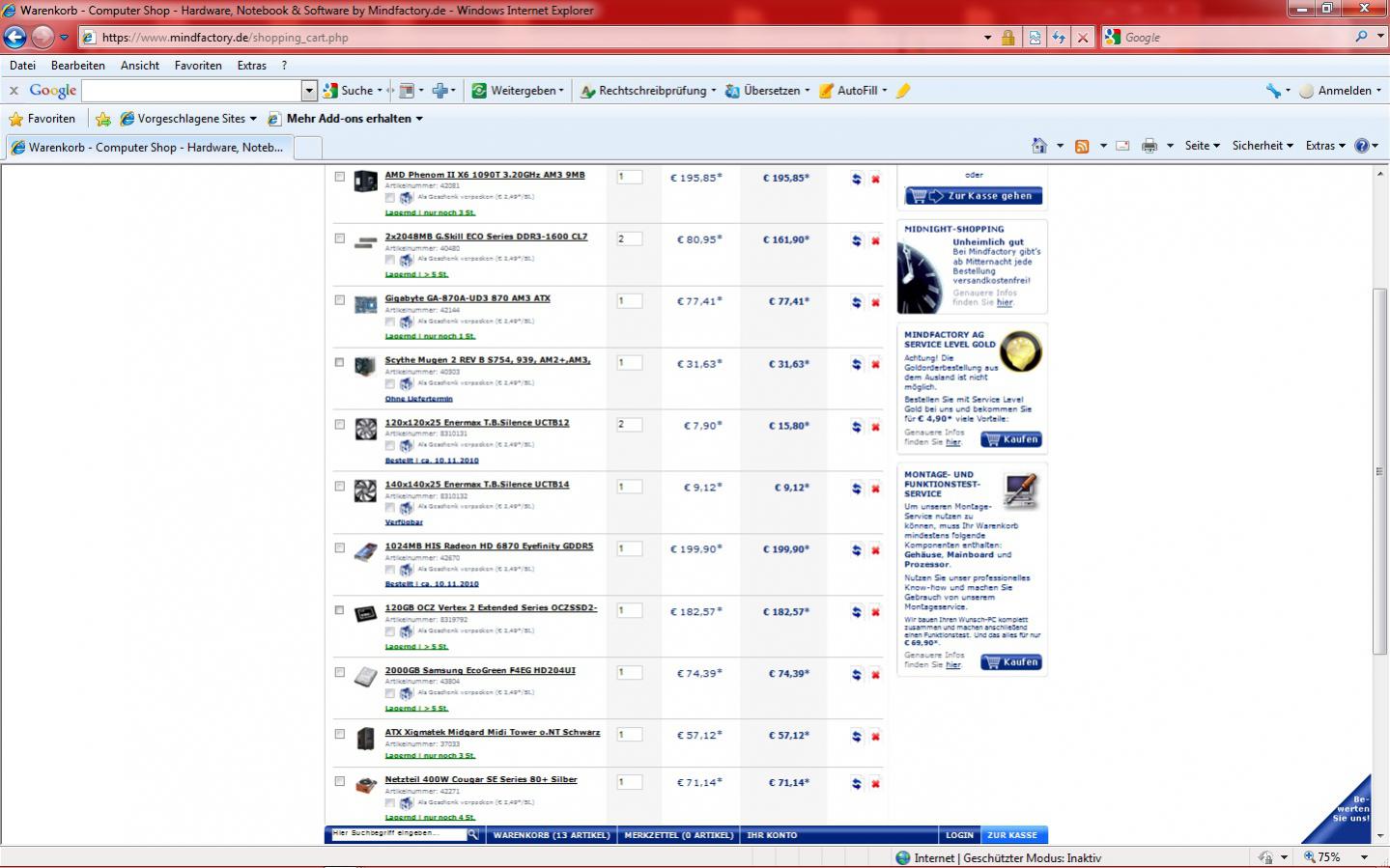Open the Sicherheit command menu
Viewport: 1390px width, 868px height.
point(1262,146)
